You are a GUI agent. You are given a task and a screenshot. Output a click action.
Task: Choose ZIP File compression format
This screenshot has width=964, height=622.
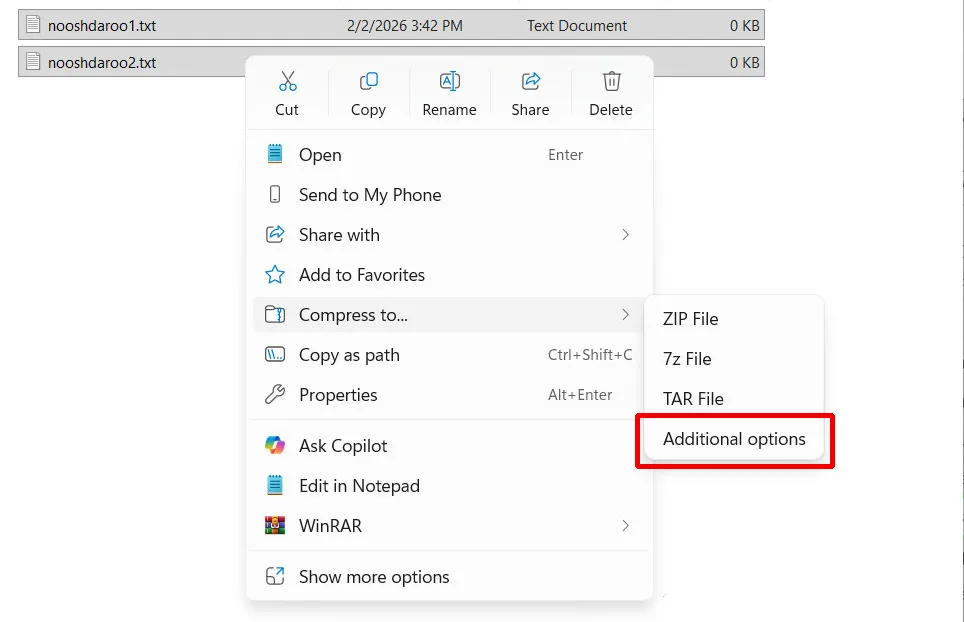[691, 319]
